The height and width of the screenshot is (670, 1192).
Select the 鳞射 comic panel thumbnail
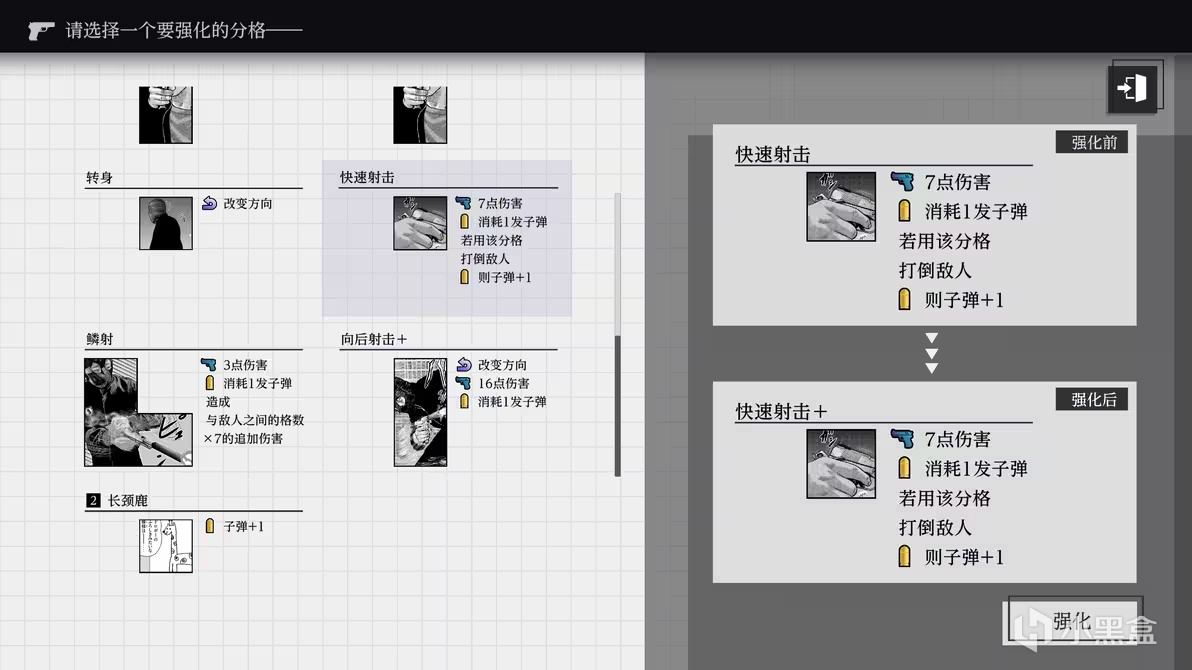(x=138, y=412)
